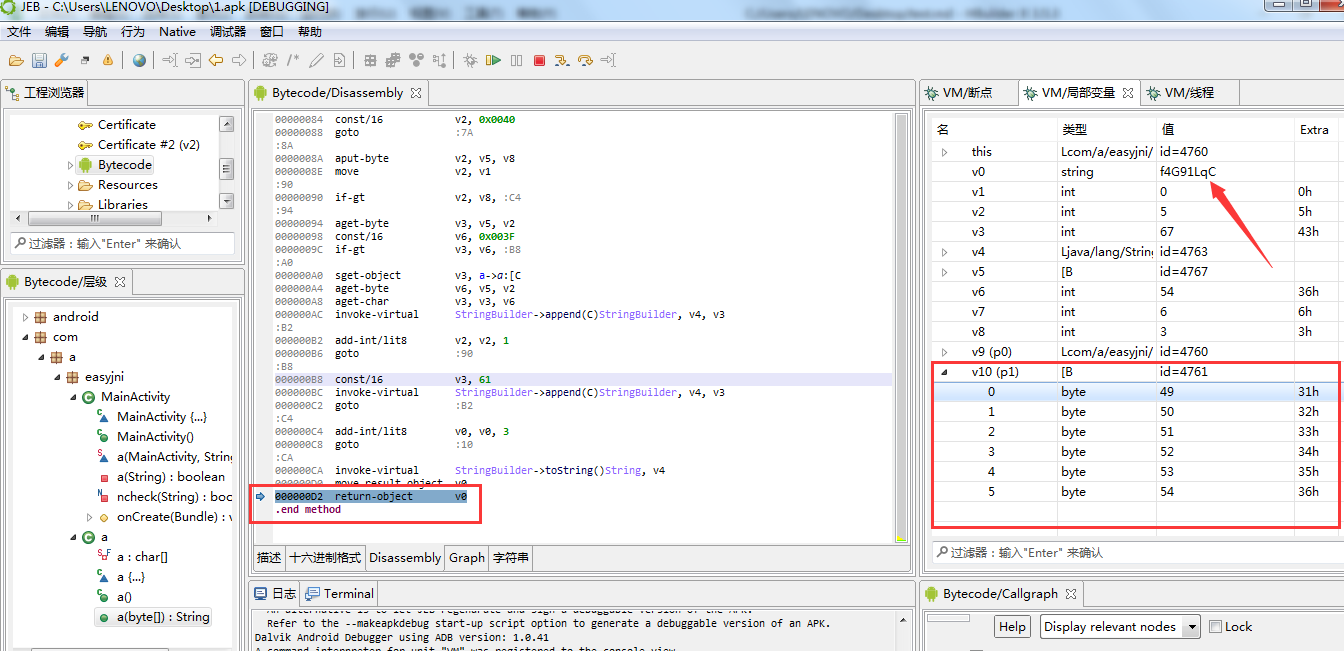
Task: Collapse the com package node
Action: (x=26, y=337)
